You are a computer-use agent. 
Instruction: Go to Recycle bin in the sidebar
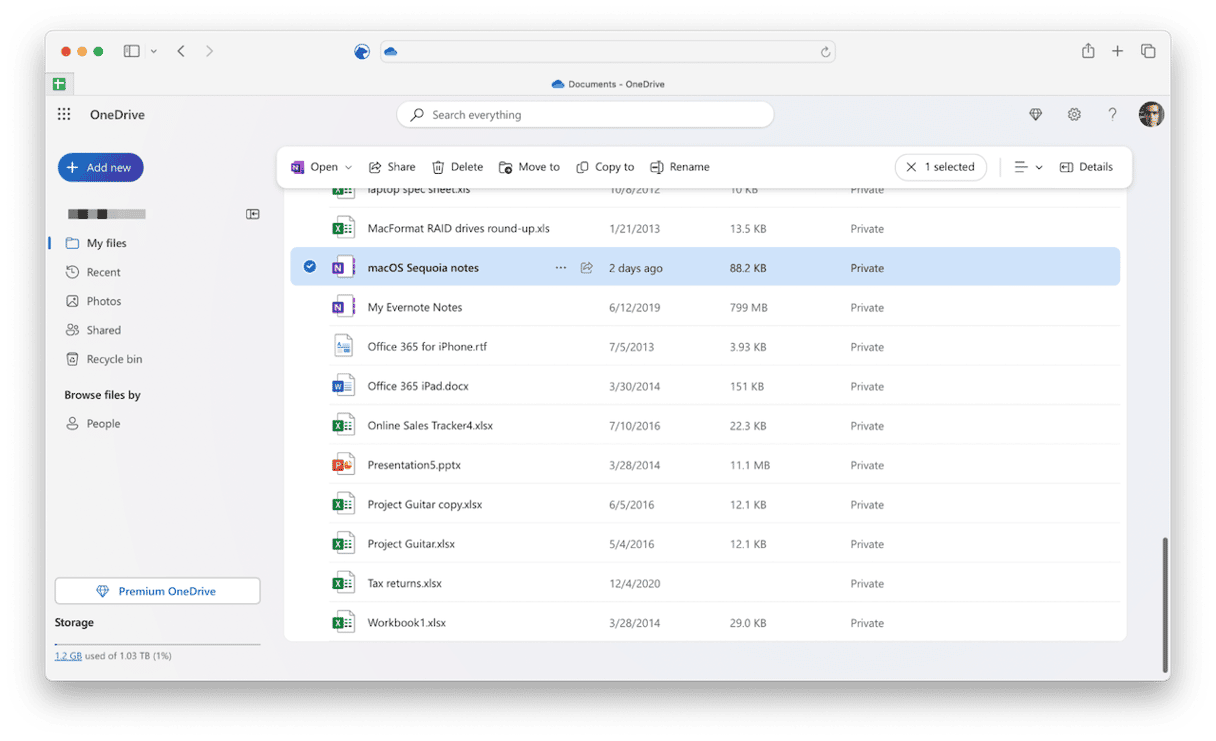[x=114, y=359]
